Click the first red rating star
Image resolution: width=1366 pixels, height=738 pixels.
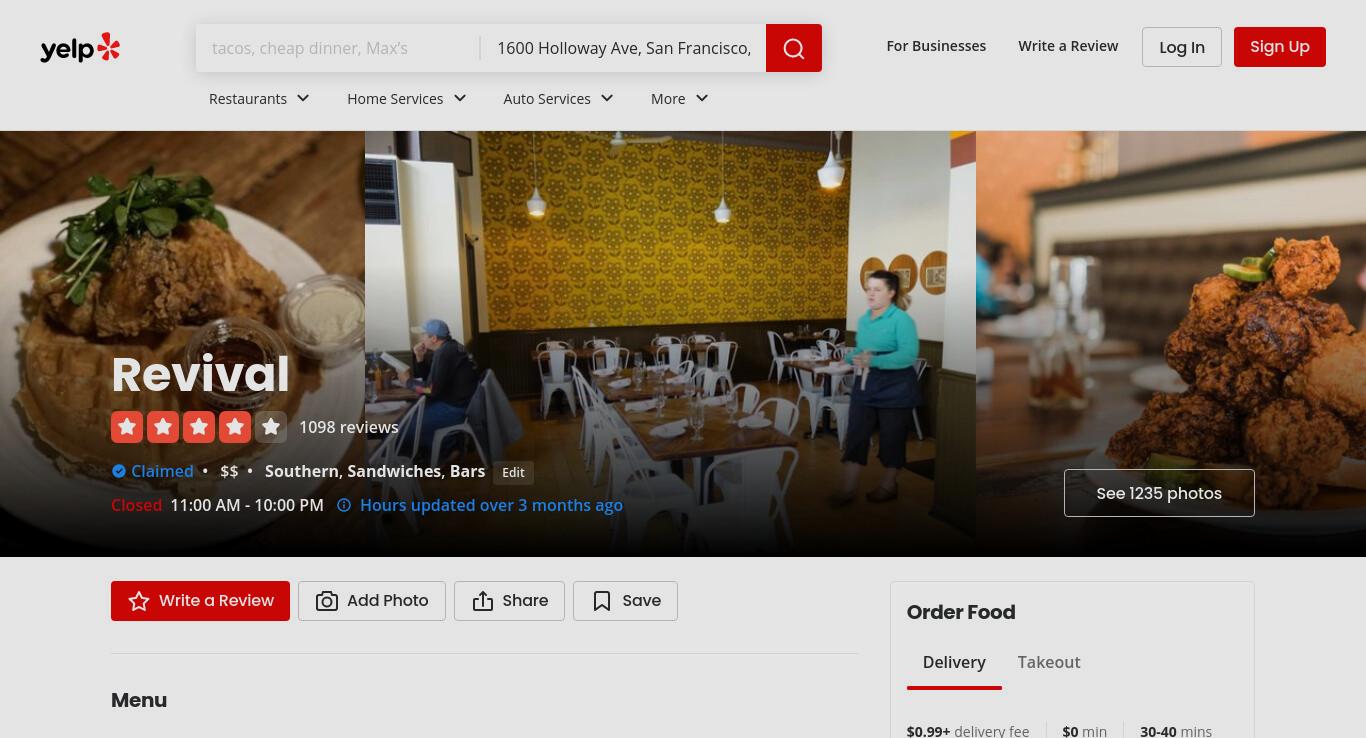(x=127, y=427)
